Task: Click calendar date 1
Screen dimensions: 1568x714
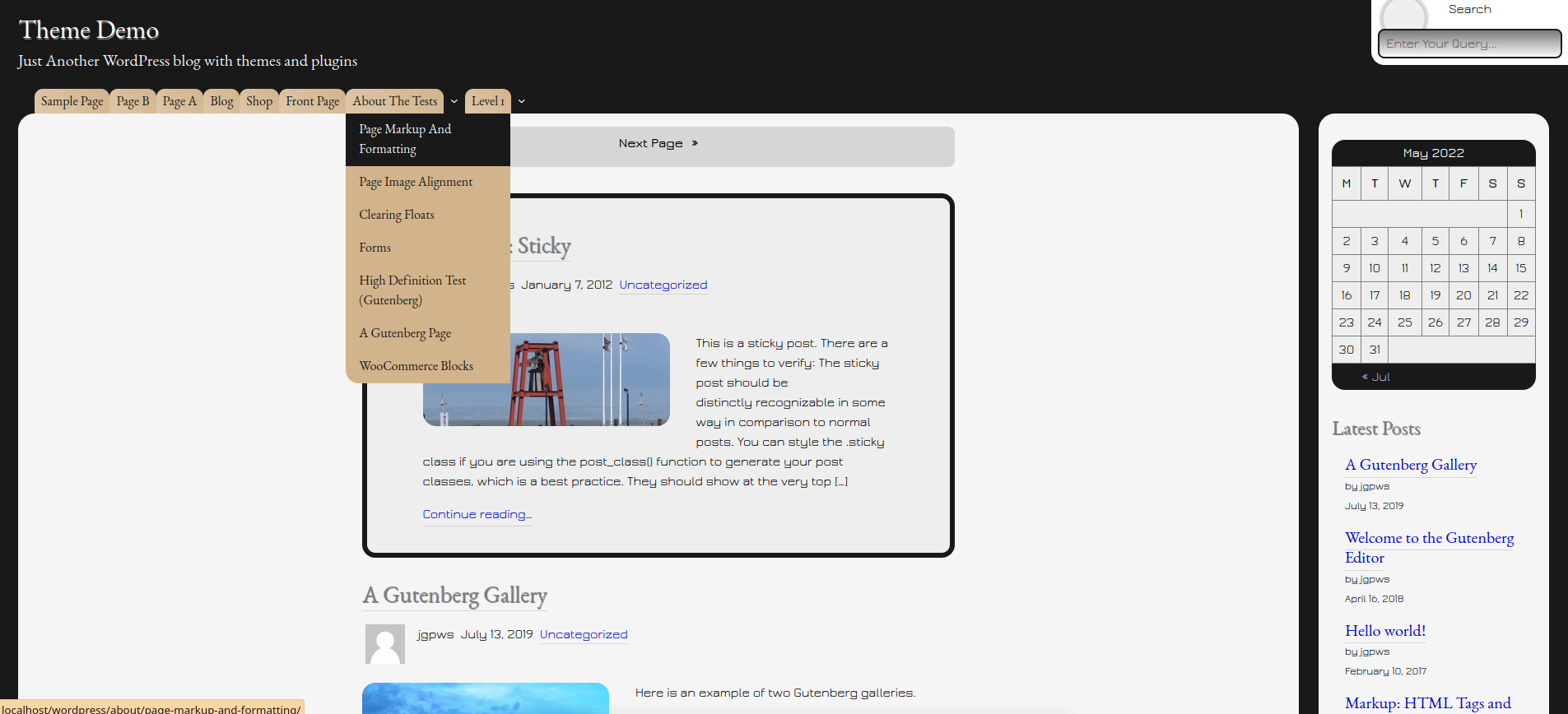Action: click(x=1521, y=214)
